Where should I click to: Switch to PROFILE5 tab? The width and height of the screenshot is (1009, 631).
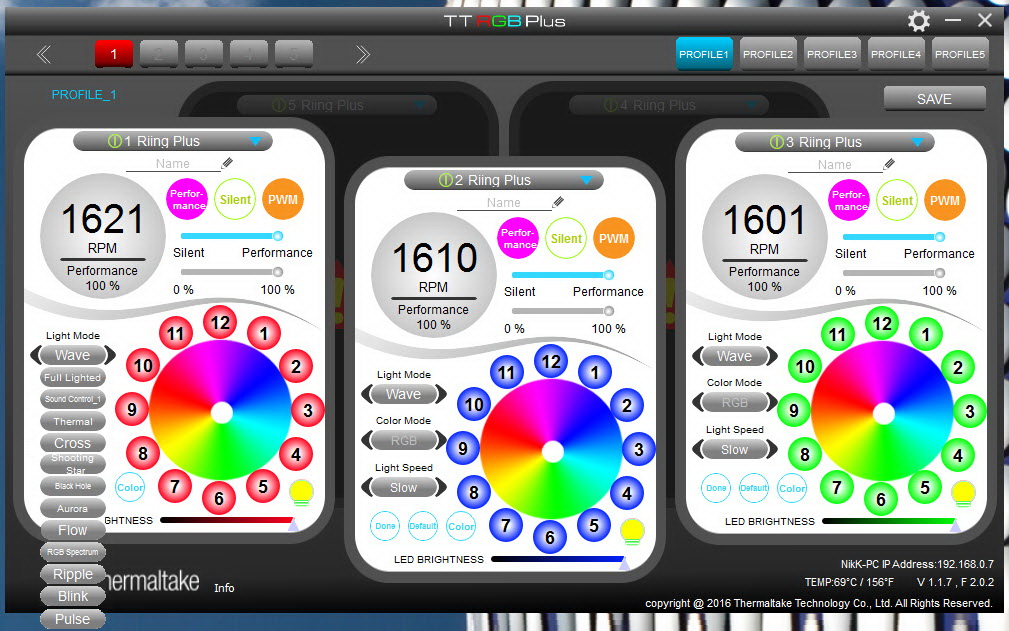(x=959, y=54)
